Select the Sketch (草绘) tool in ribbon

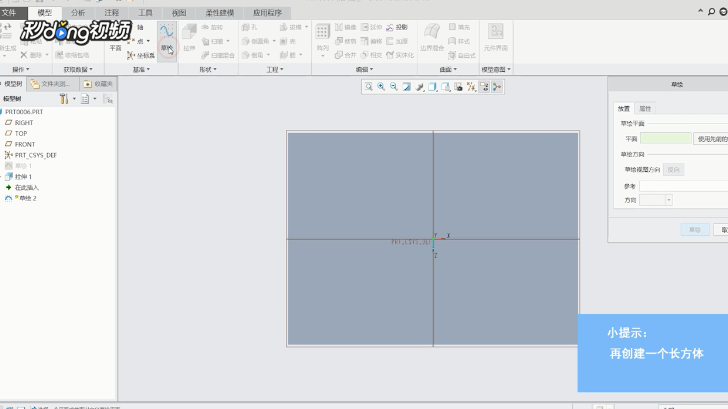pos(167,39)
